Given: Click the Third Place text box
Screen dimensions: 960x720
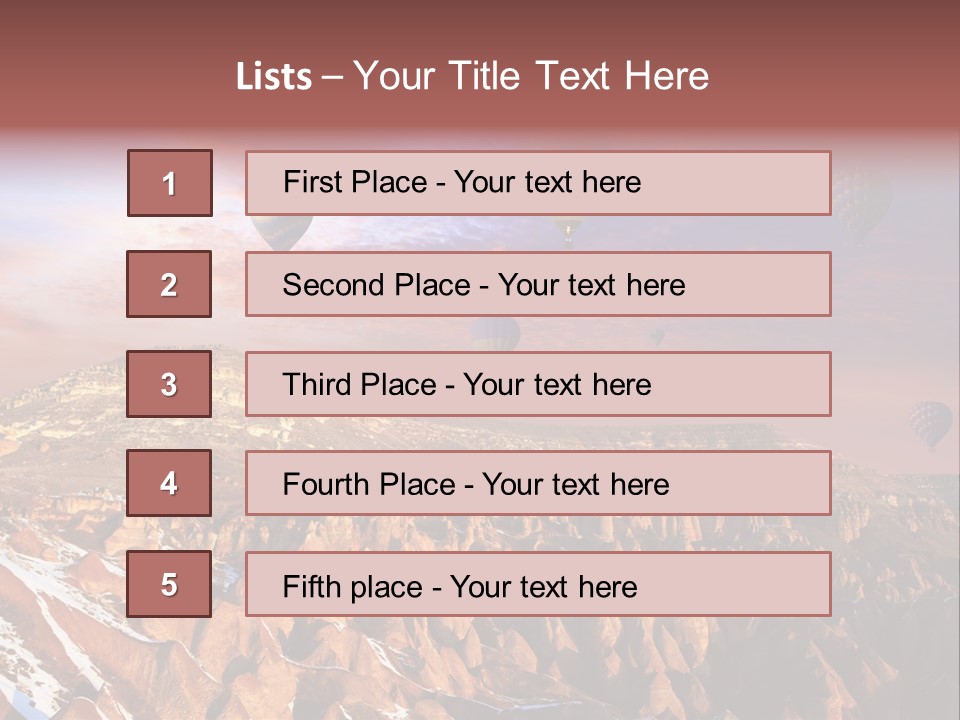Looking at the screenshot, I should 538,384.
